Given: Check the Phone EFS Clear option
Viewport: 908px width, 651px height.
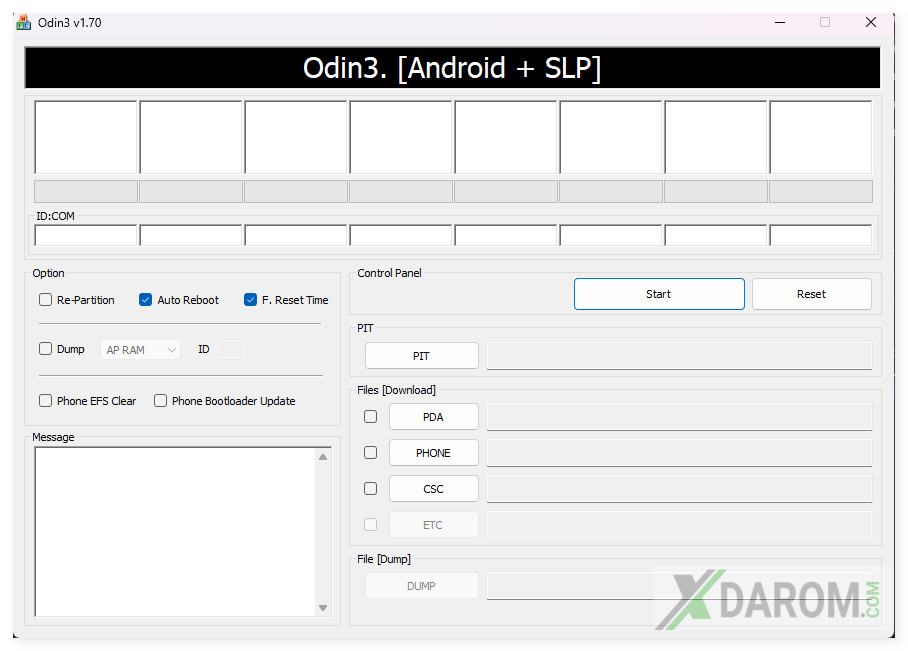Looking at the screenshot, I should (45, 401).
